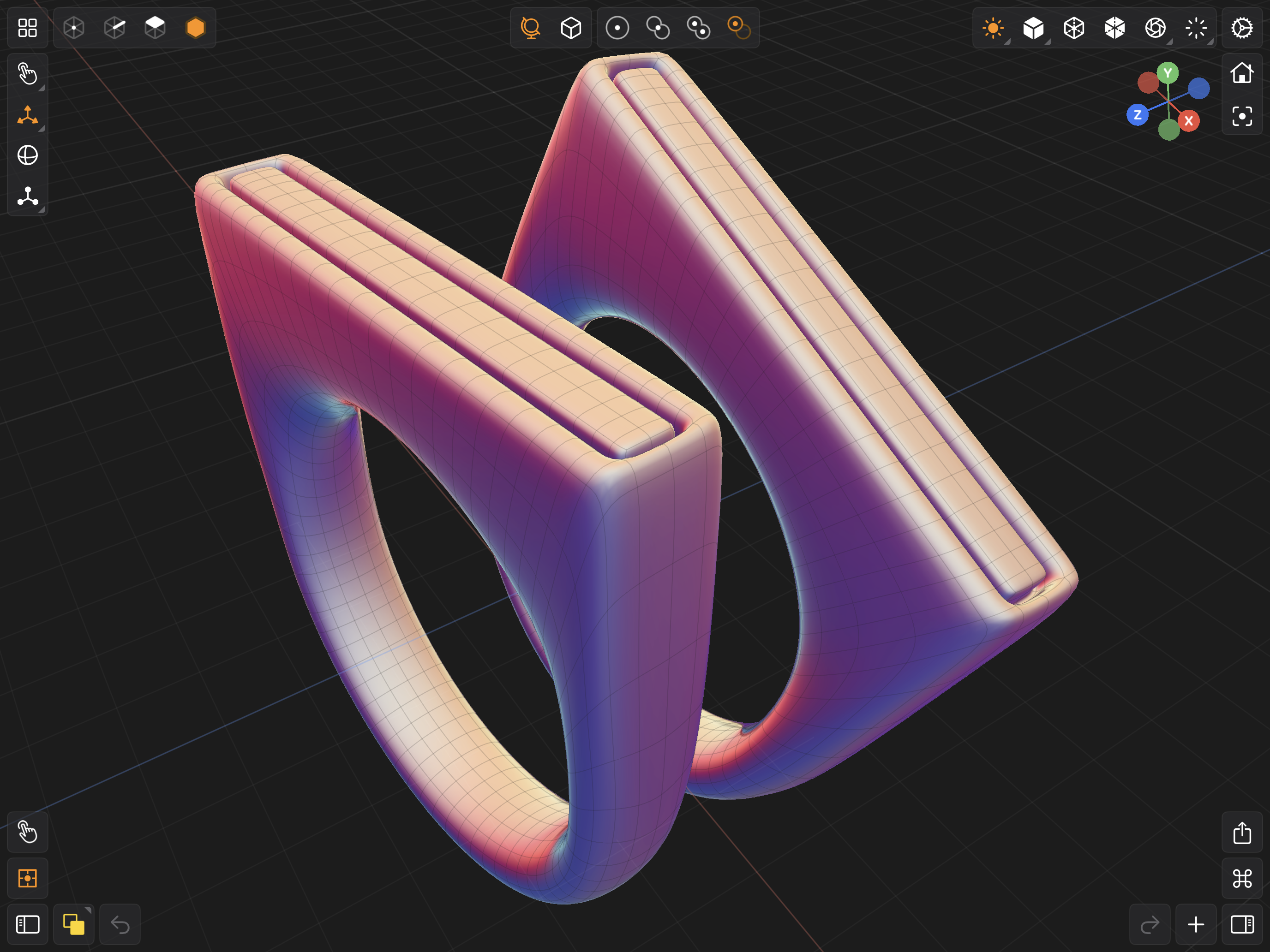Toggle wireframe overlay on solid cube
This screenshot has height=952, width=1270.
pos(1114,28)
